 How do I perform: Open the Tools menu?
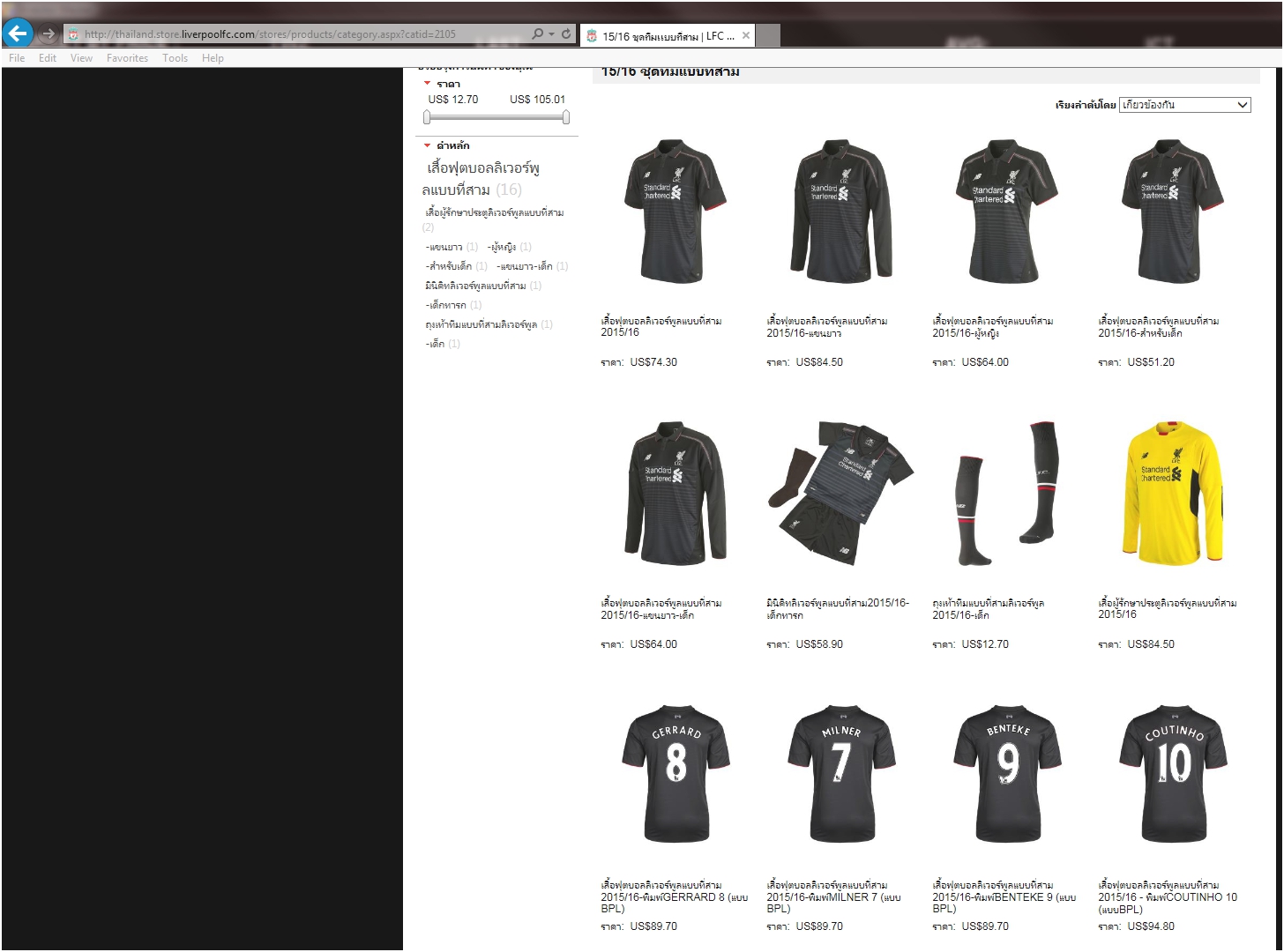pos(175,58)
